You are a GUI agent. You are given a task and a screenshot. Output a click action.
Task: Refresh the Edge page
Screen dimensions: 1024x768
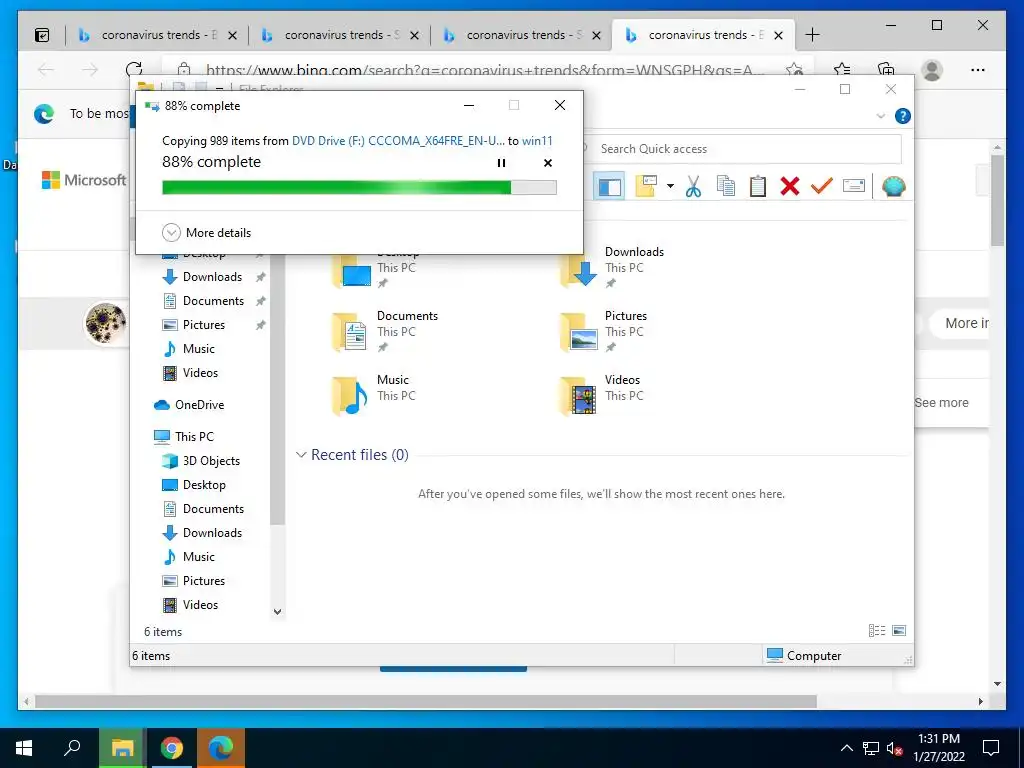click(134, 69)
